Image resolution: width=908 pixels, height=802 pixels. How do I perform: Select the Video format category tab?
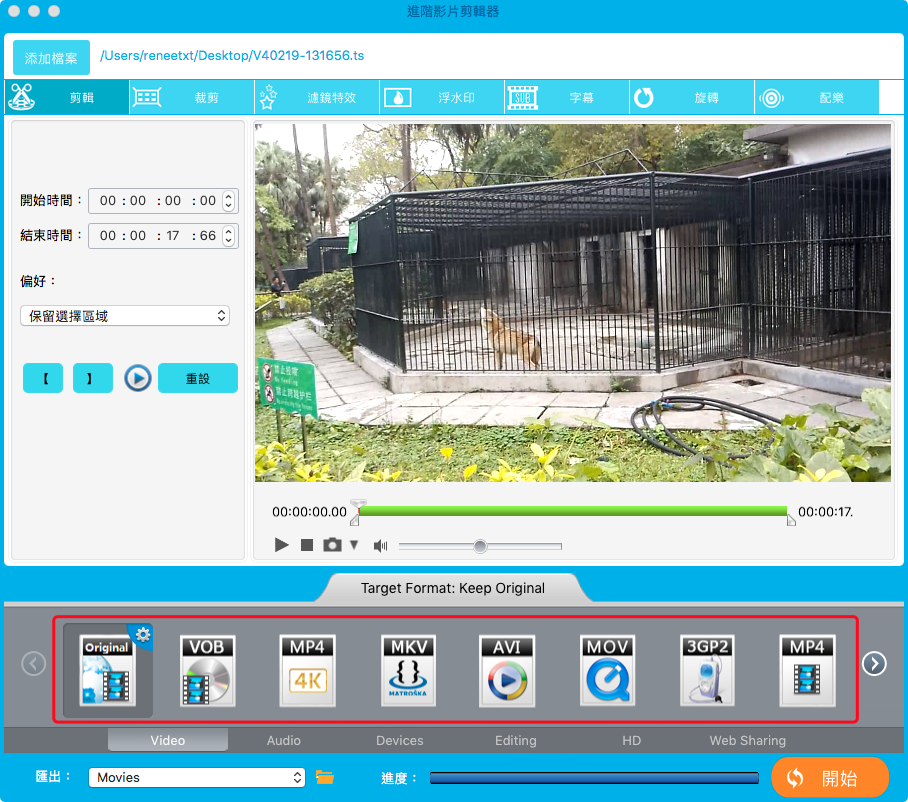[168, 740]
